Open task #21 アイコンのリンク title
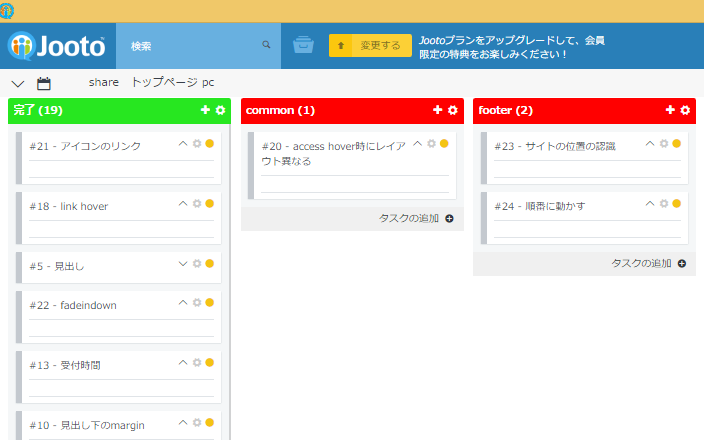Viewport: 704px width, 440px height. tap(85, 146)
